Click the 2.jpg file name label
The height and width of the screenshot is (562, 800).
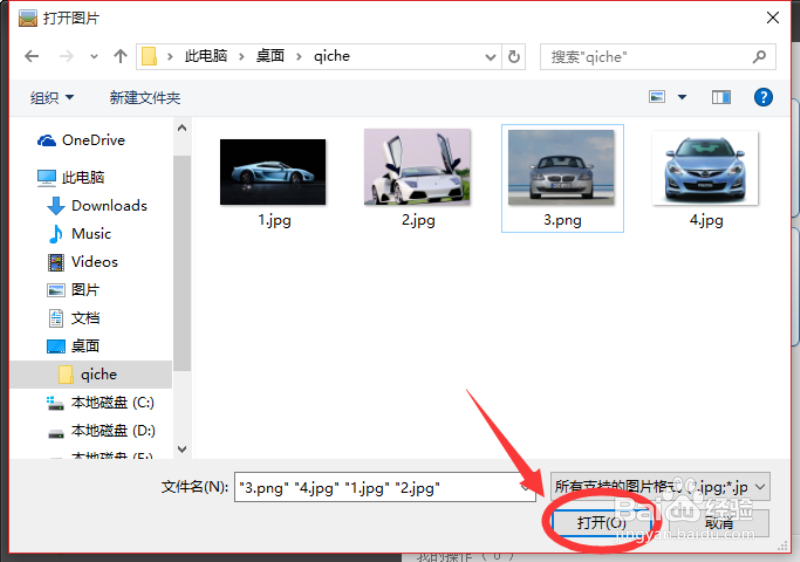pyautogui.click(x=418, y=220)
